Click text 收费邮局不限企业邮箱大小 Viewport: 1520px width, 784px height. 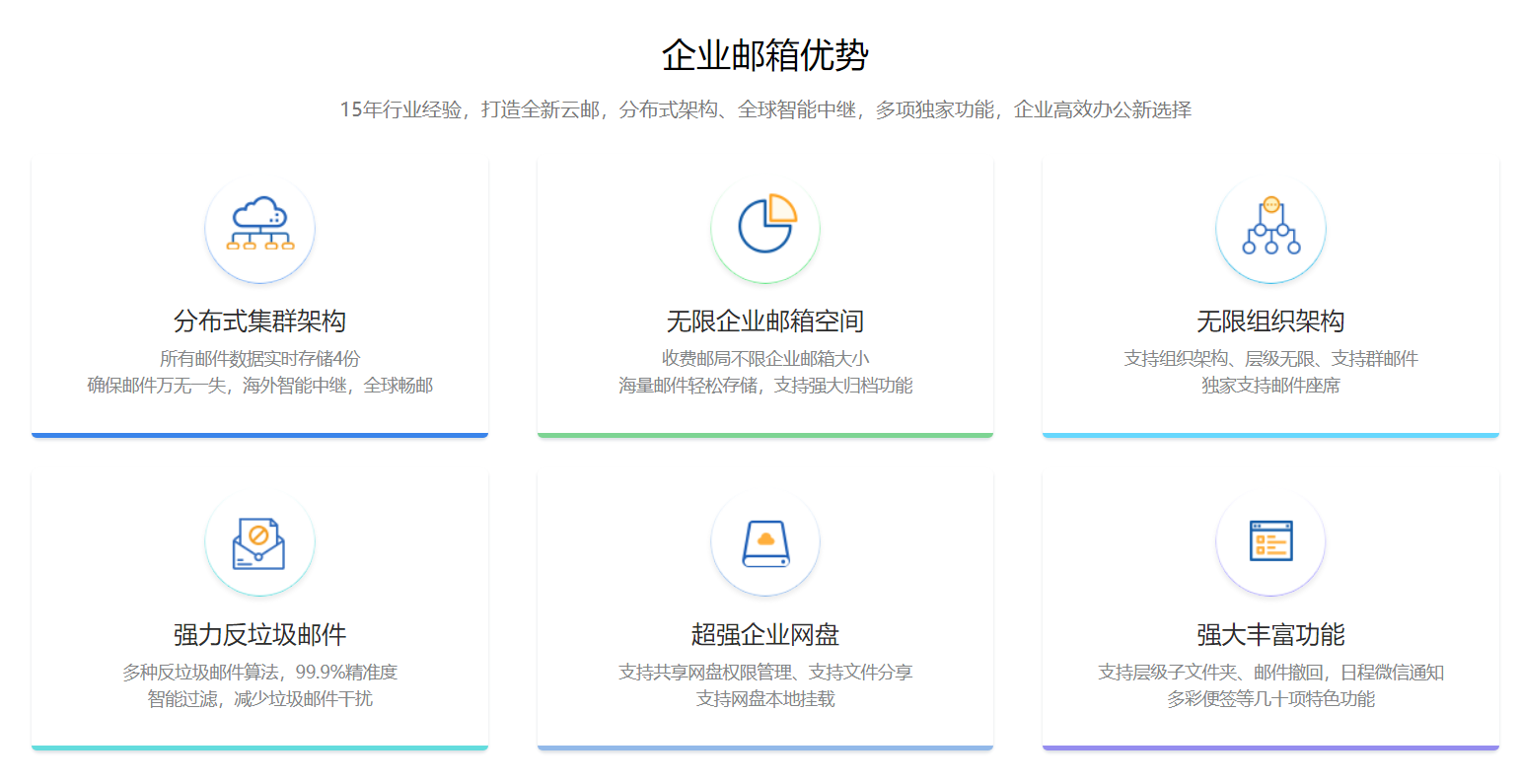[765, 359]
